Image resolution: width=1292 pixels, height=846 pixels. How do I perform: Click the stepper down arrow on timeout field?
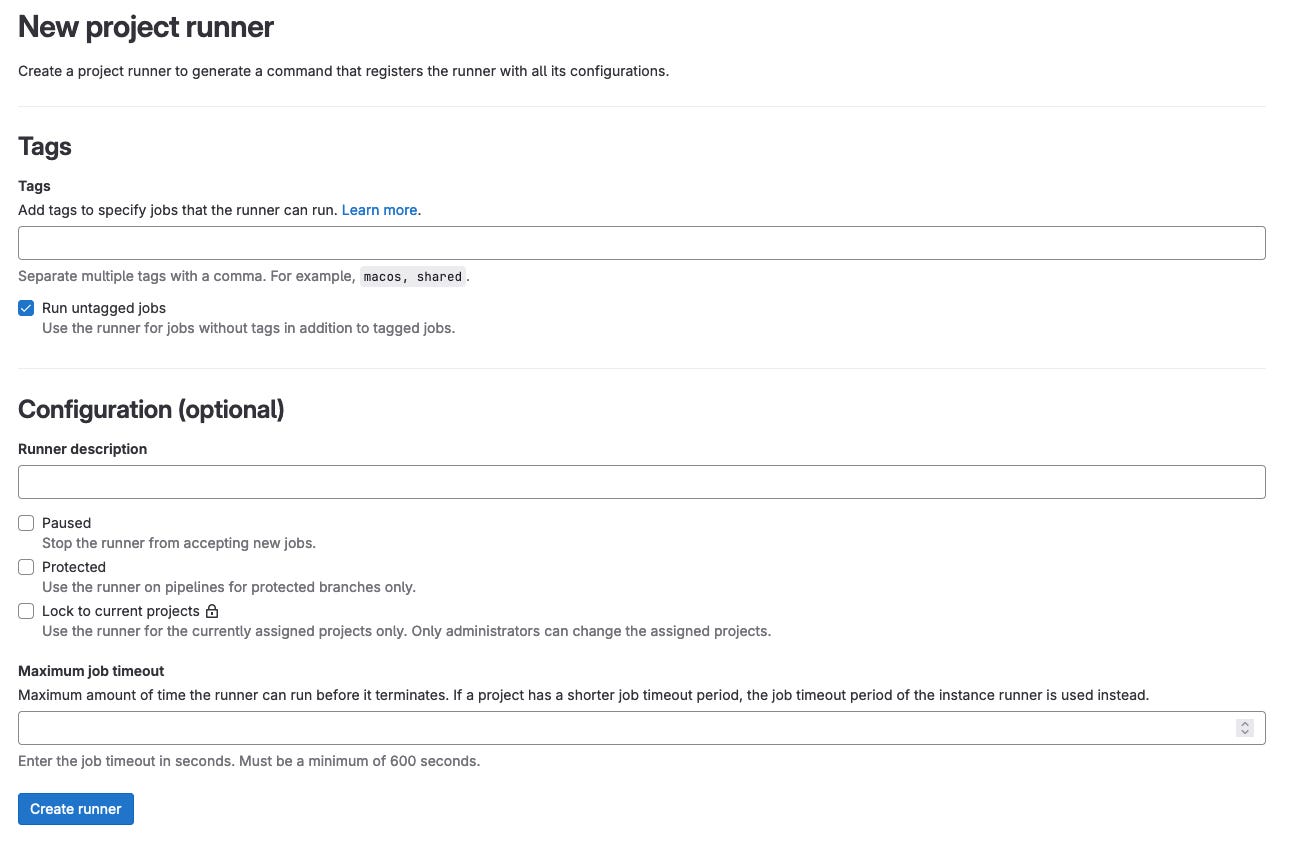tap(1245, 732)
